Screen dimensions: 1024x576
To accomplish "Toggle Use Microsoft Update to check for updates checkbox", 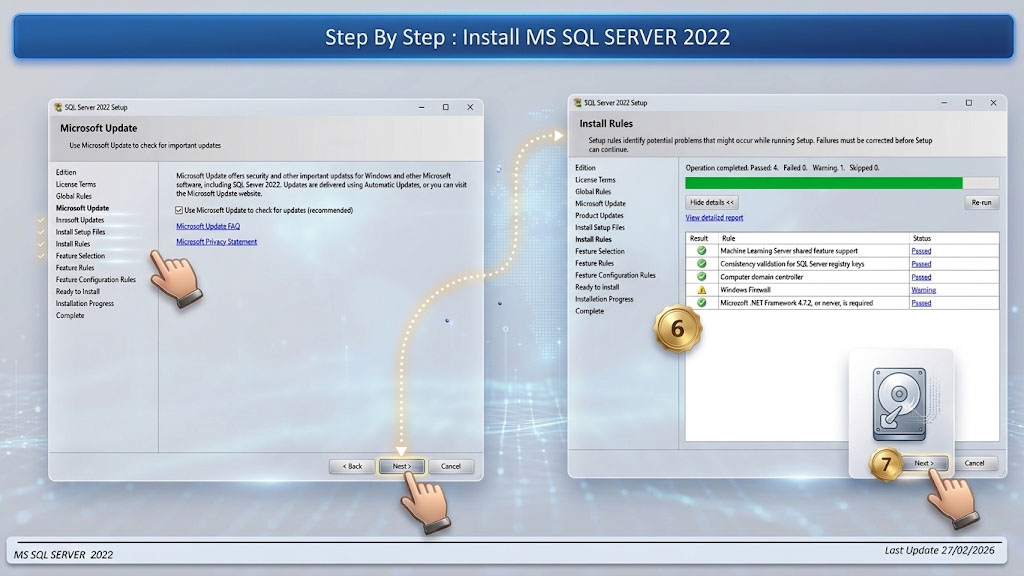I will pos(179,210).
